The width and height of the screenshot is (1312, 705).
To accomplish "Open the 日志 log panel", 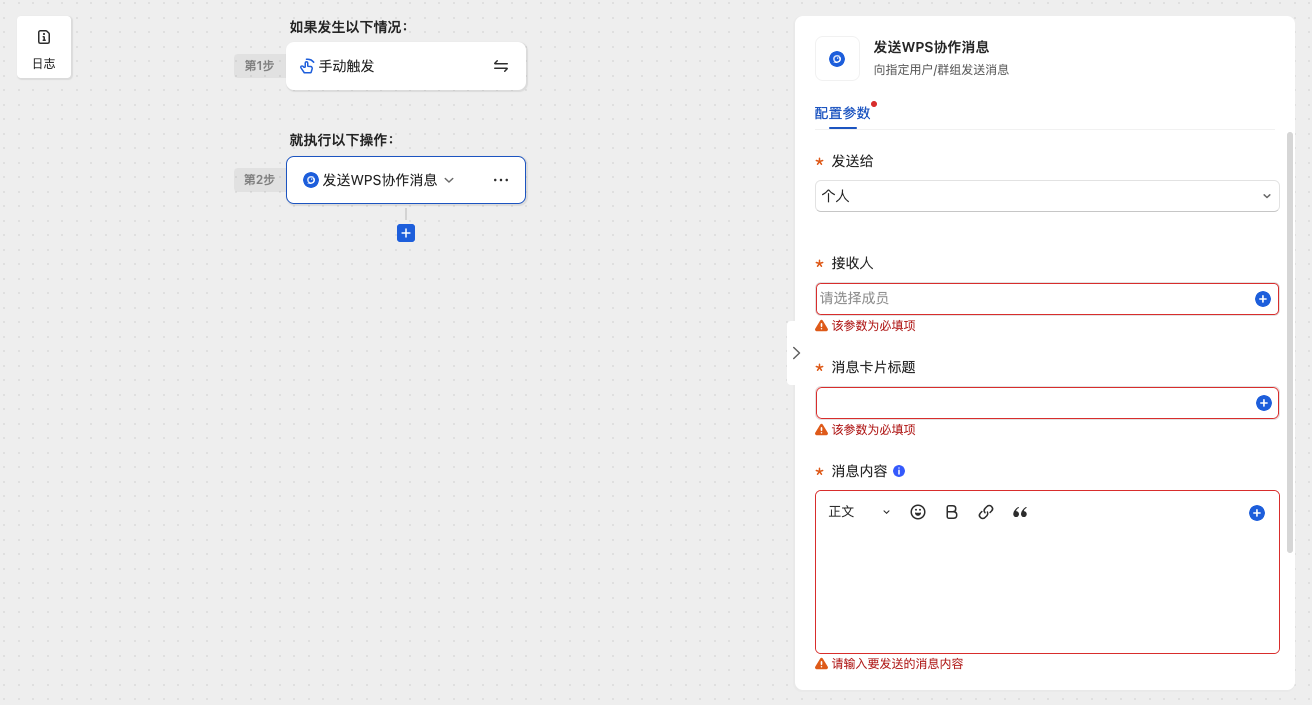I will tap(44, 47).
